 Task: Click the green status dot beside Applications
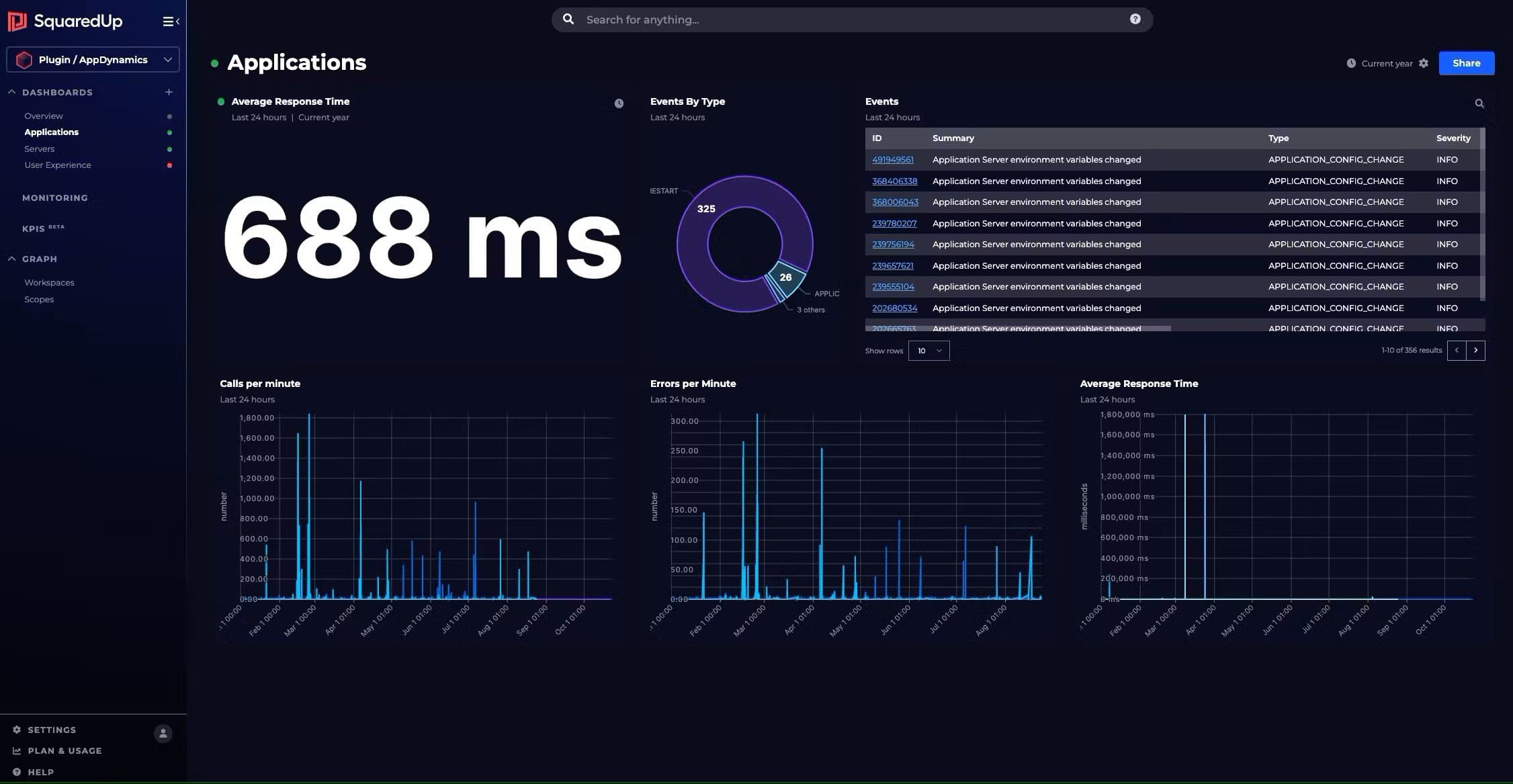tap(169, 132)
